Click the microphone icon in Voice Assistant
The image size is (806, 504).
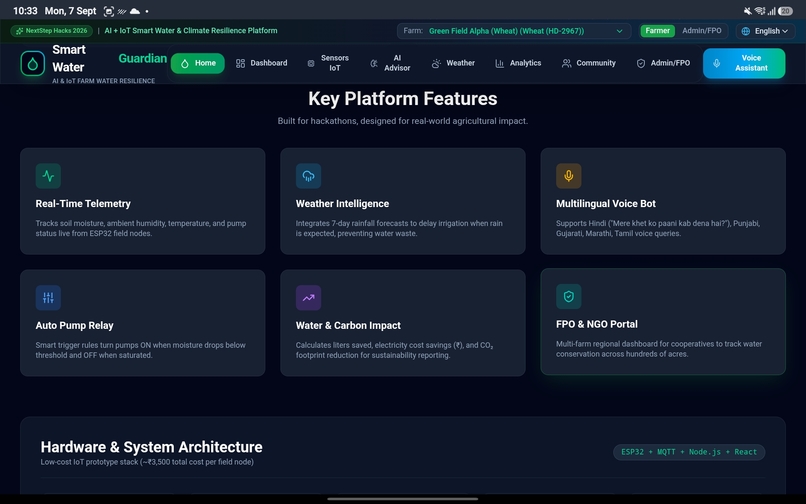[x=717, y=63]
